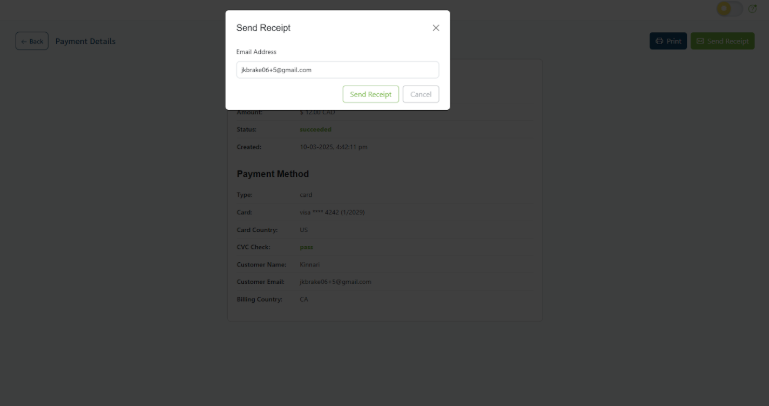Viewport: 769px width, 406px height.
Task: Click the Email Address input field
Action: (x=337, y=70)
